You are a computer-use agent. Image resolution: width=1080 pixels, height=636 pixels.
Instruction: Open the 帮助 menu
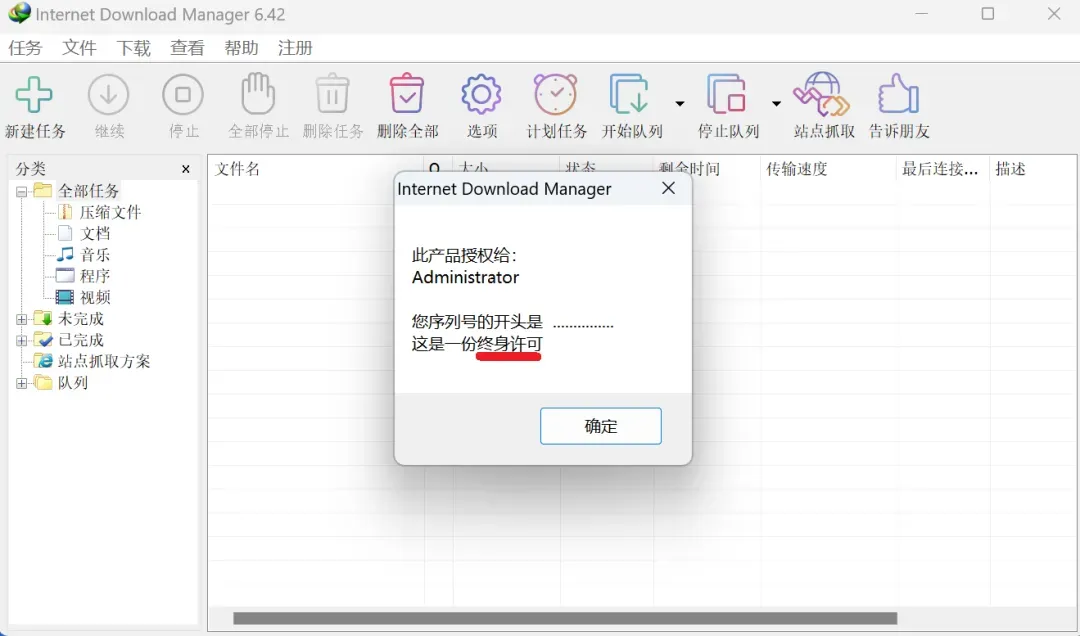click(x=241, y=48)
